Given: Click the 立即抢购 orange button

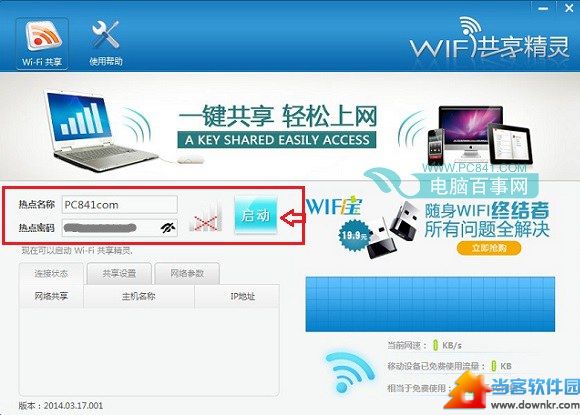Looking at the screenshot, I should (x=489, y=248).
